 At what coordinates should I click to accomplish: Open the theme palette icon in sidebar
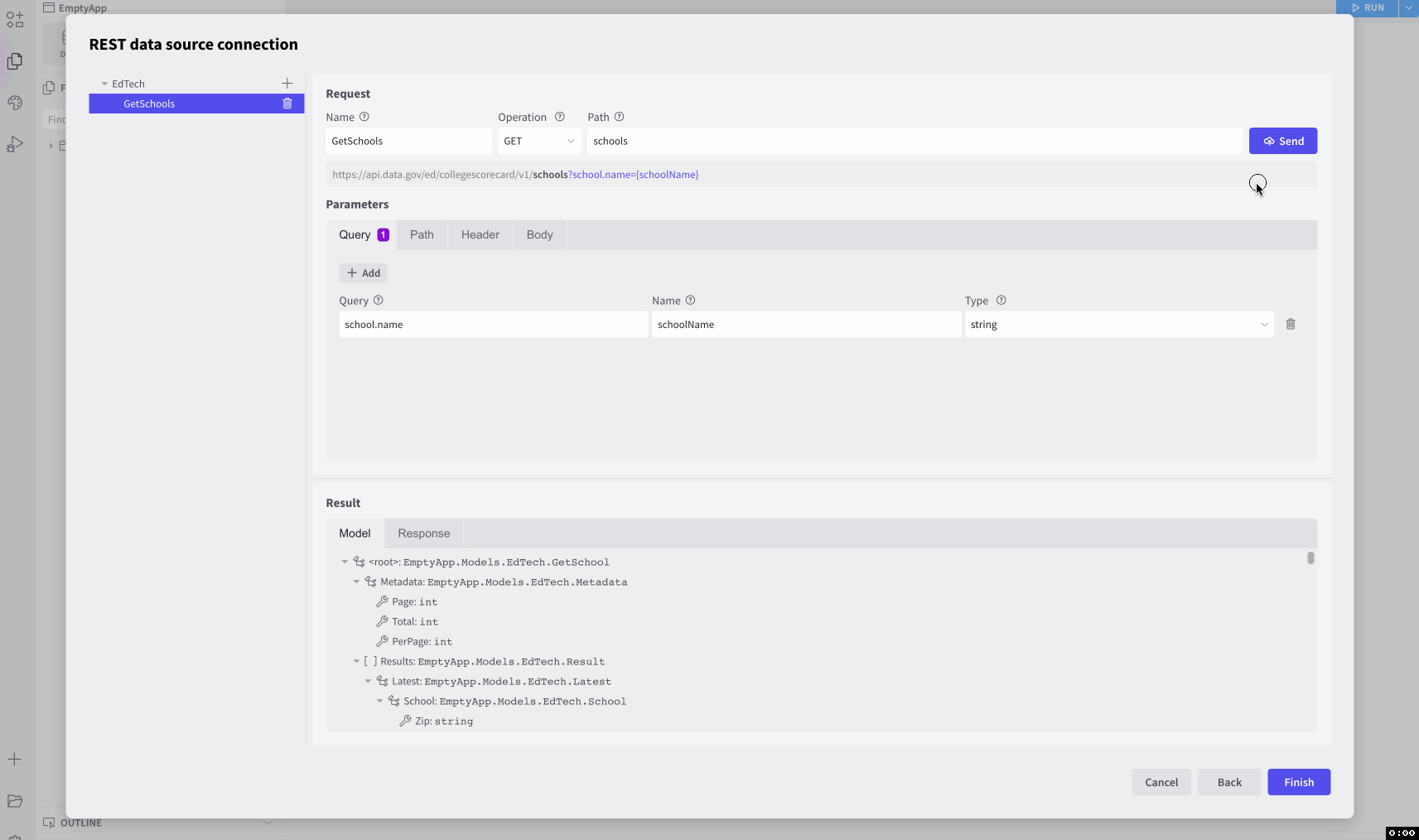15,103
